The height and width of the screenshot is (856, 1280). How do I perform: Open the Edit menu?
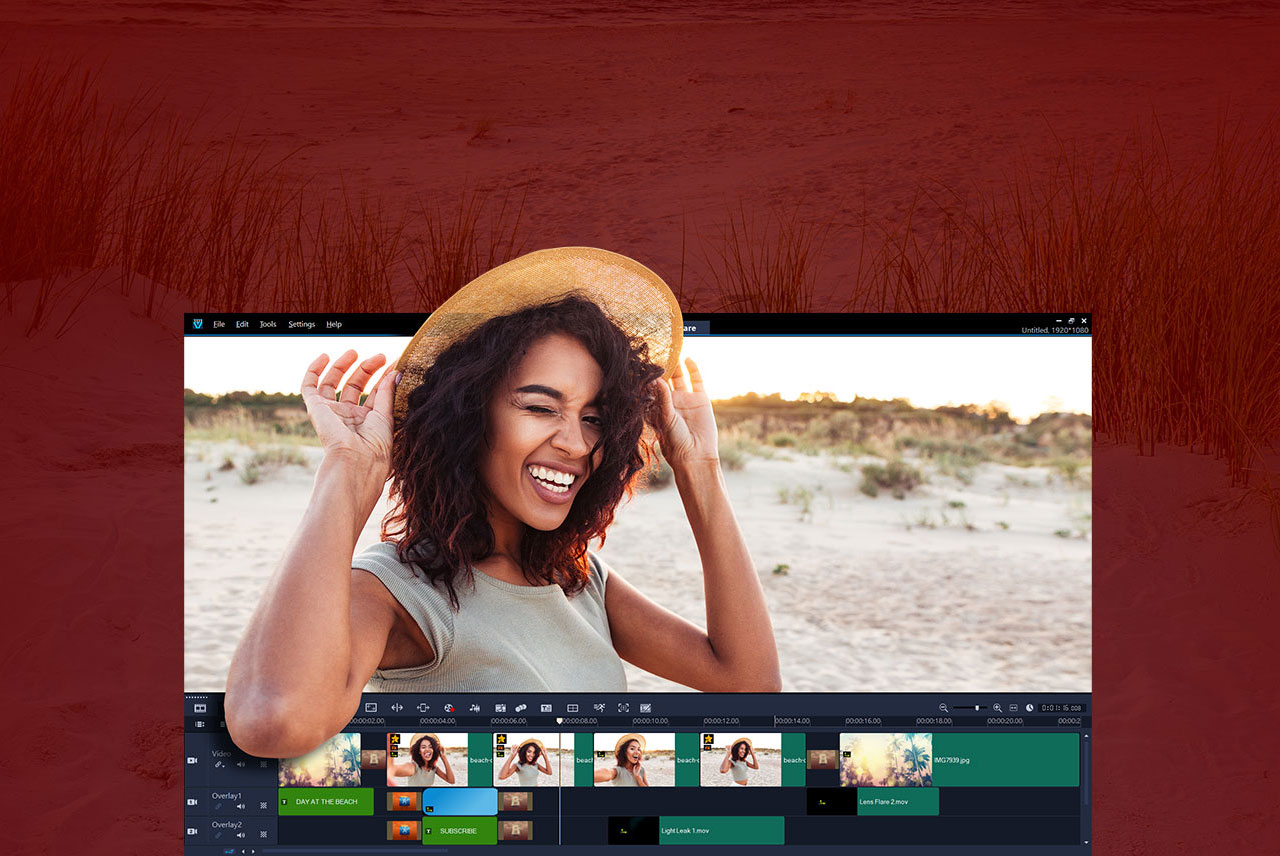pos(242,324)
